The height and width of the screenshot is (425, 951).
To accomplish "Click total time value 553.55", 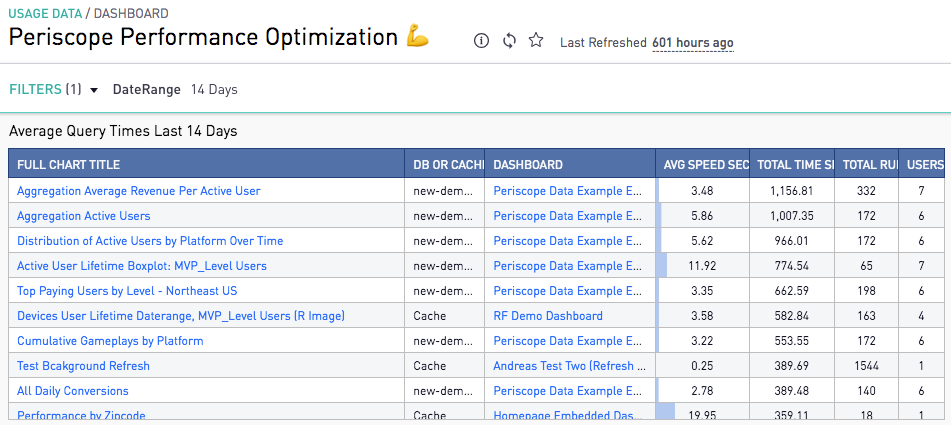I will (x=792, y=341).
